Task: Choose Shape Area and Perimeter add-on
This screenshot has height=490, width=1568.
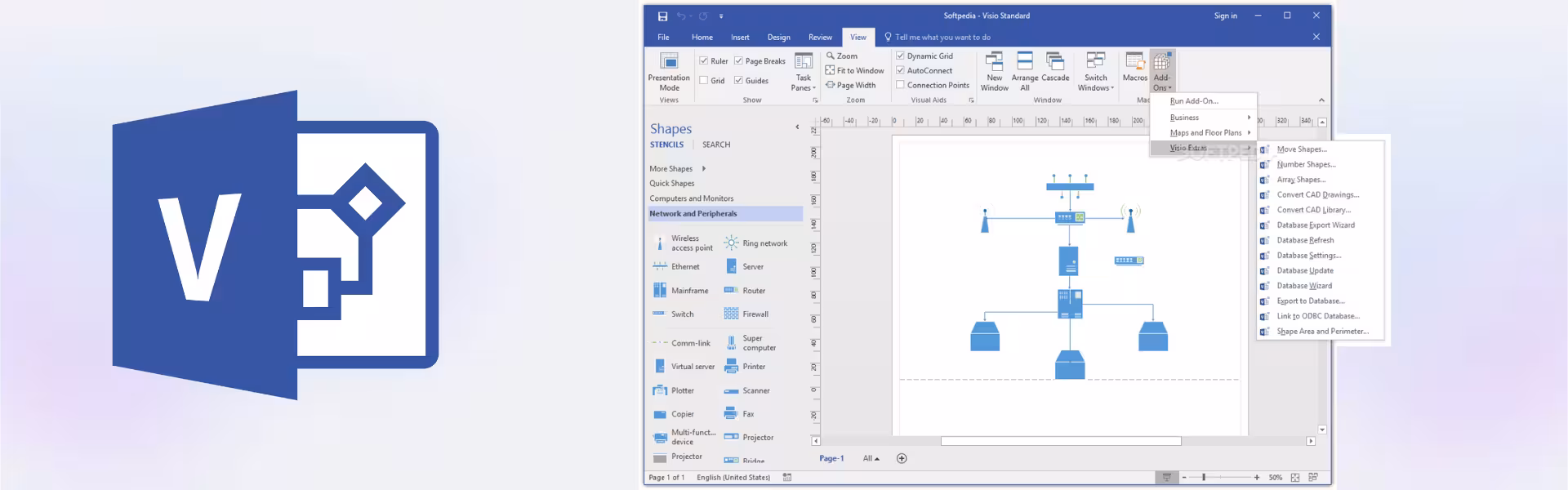Action: click(1320, 332)
